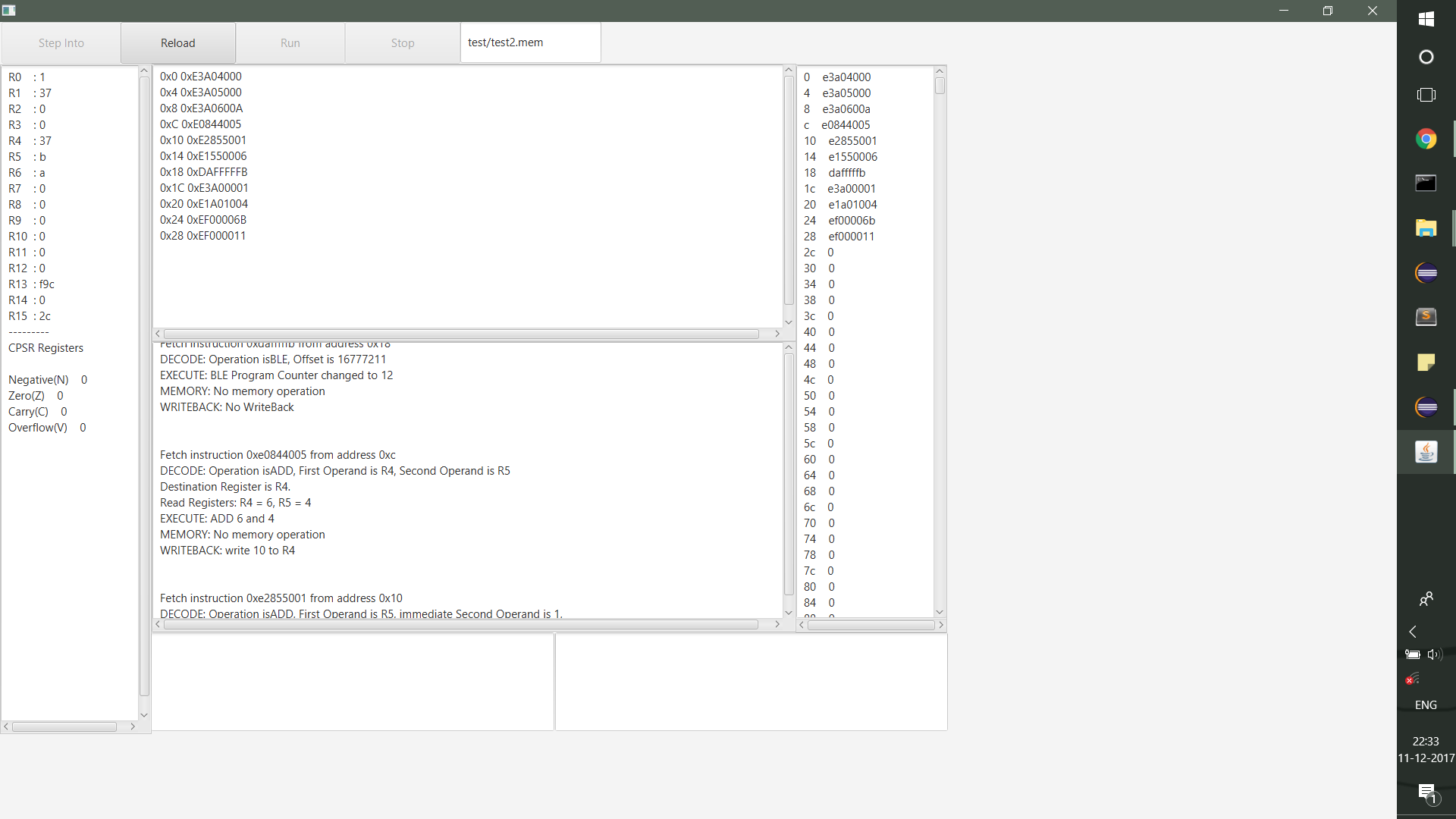1456x819 pixels.
Task: Open the People hub in system tray
Action: (x=1426, y=598)
